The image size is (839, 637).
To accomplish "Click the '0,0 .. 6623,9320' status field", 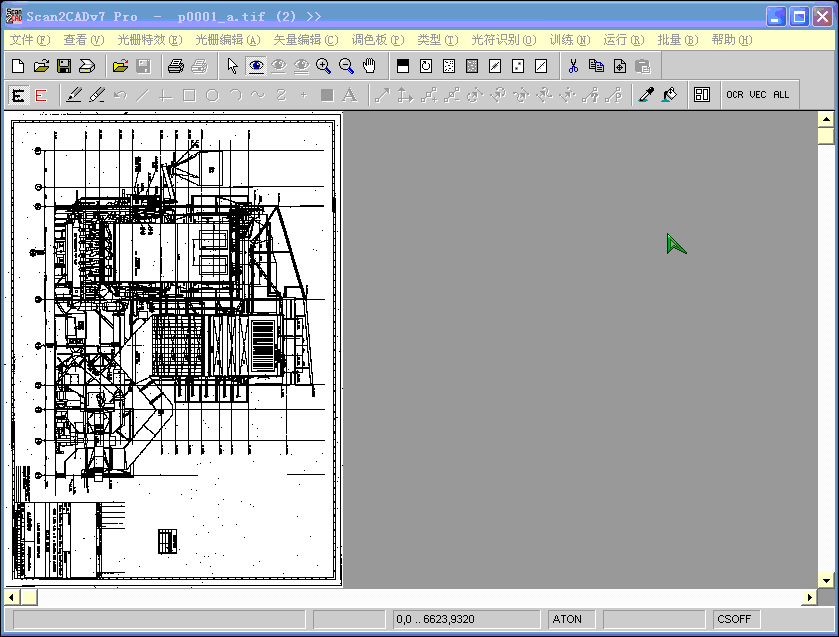I will click(466, 619).
